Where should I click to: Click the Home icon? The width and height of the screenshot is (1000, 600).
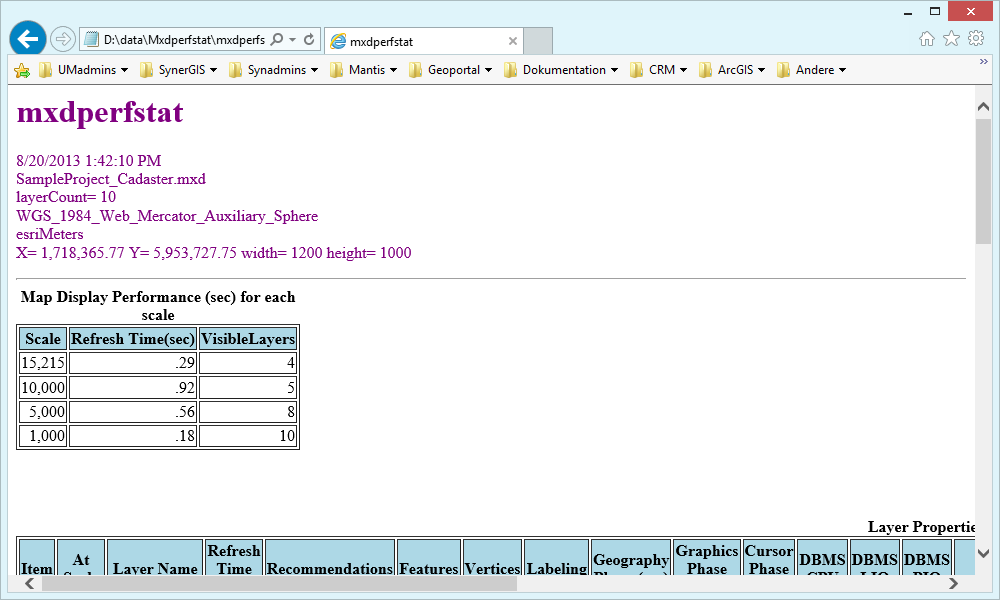pyautogui.click(x=928, y=38)
